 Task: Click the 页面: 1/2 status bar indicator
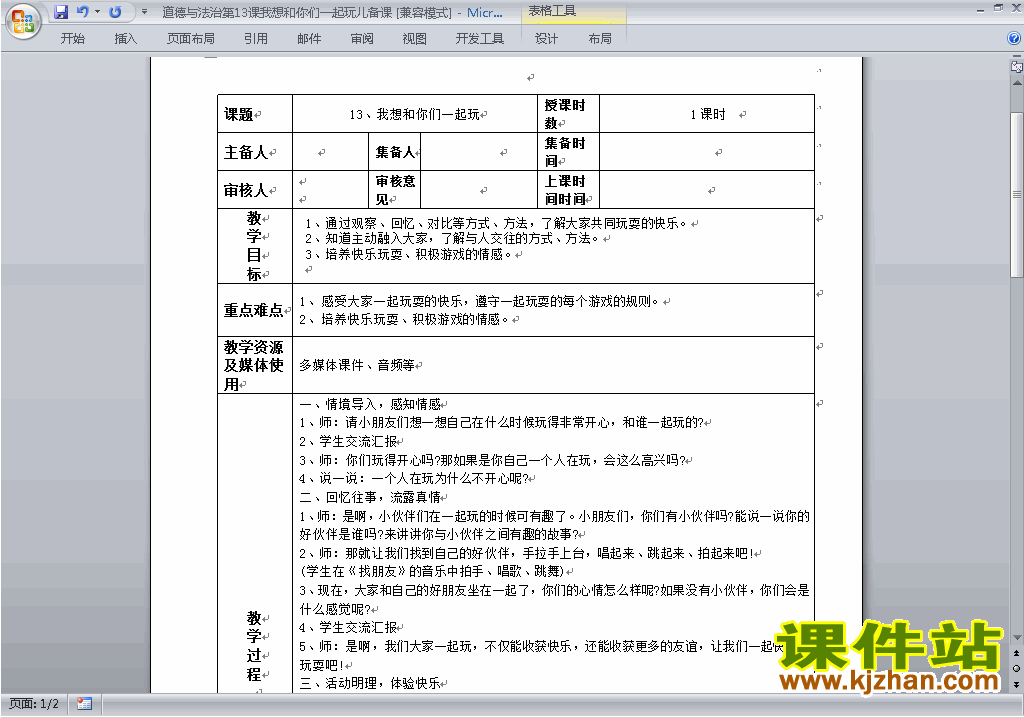33,704
